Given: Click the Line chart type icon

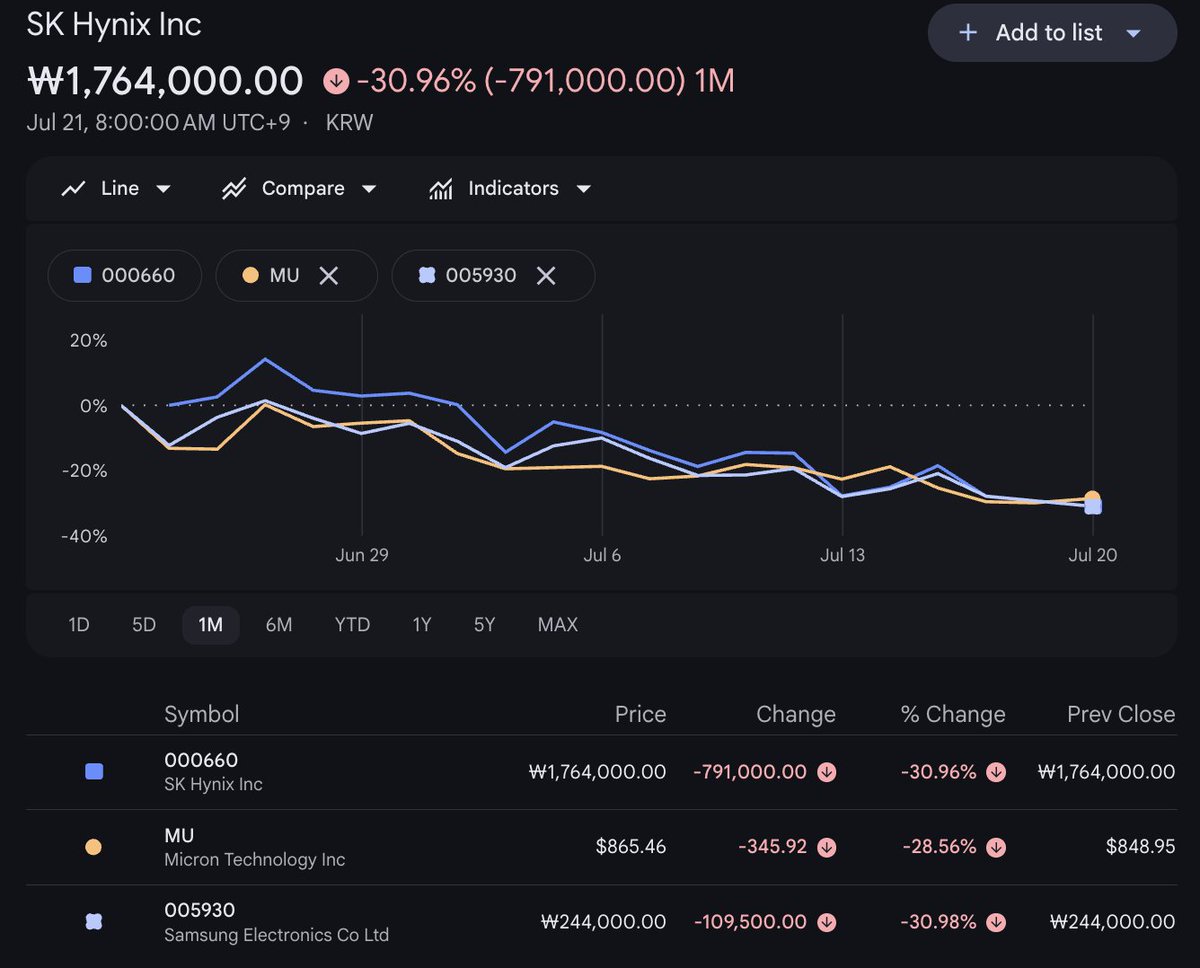Looking at the screenshot, I should [73, 188].
